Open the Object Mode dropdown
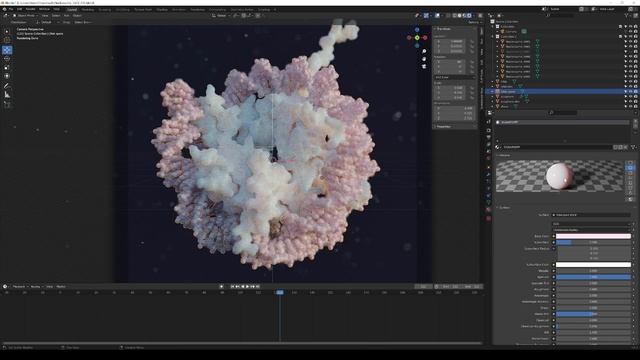 (x=25, y=16)
